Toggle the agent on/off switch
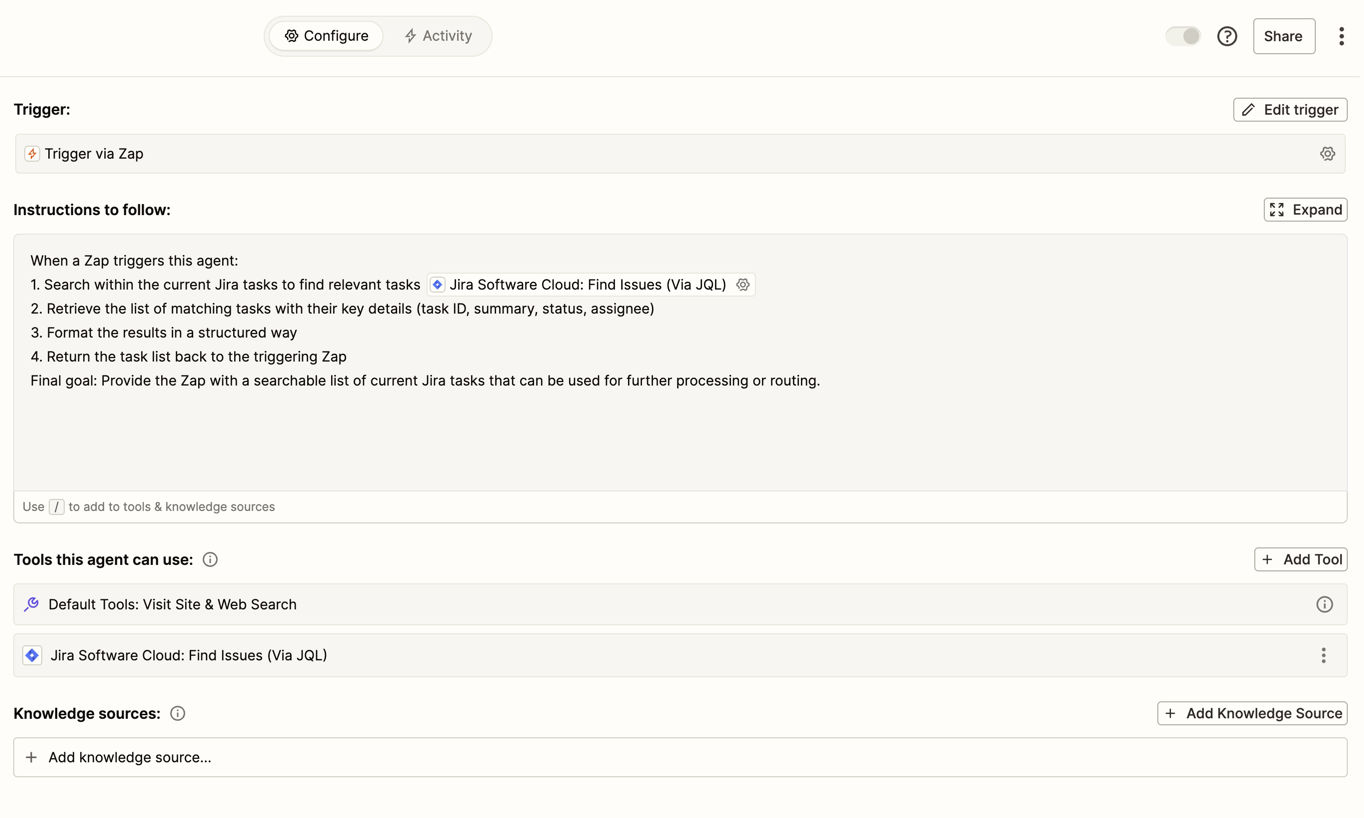The image size is (1364, 818). [1183, 36]
